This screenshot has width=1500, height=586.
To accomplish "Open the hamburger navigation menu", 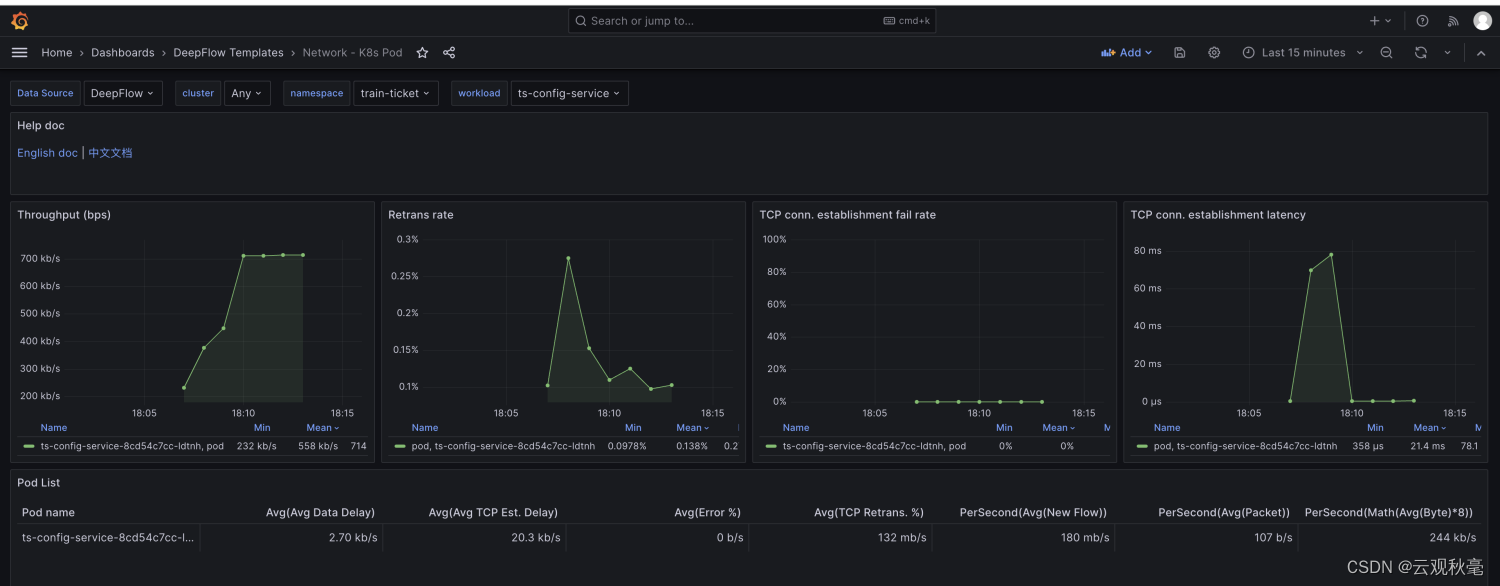I will [x=19, y=53].
